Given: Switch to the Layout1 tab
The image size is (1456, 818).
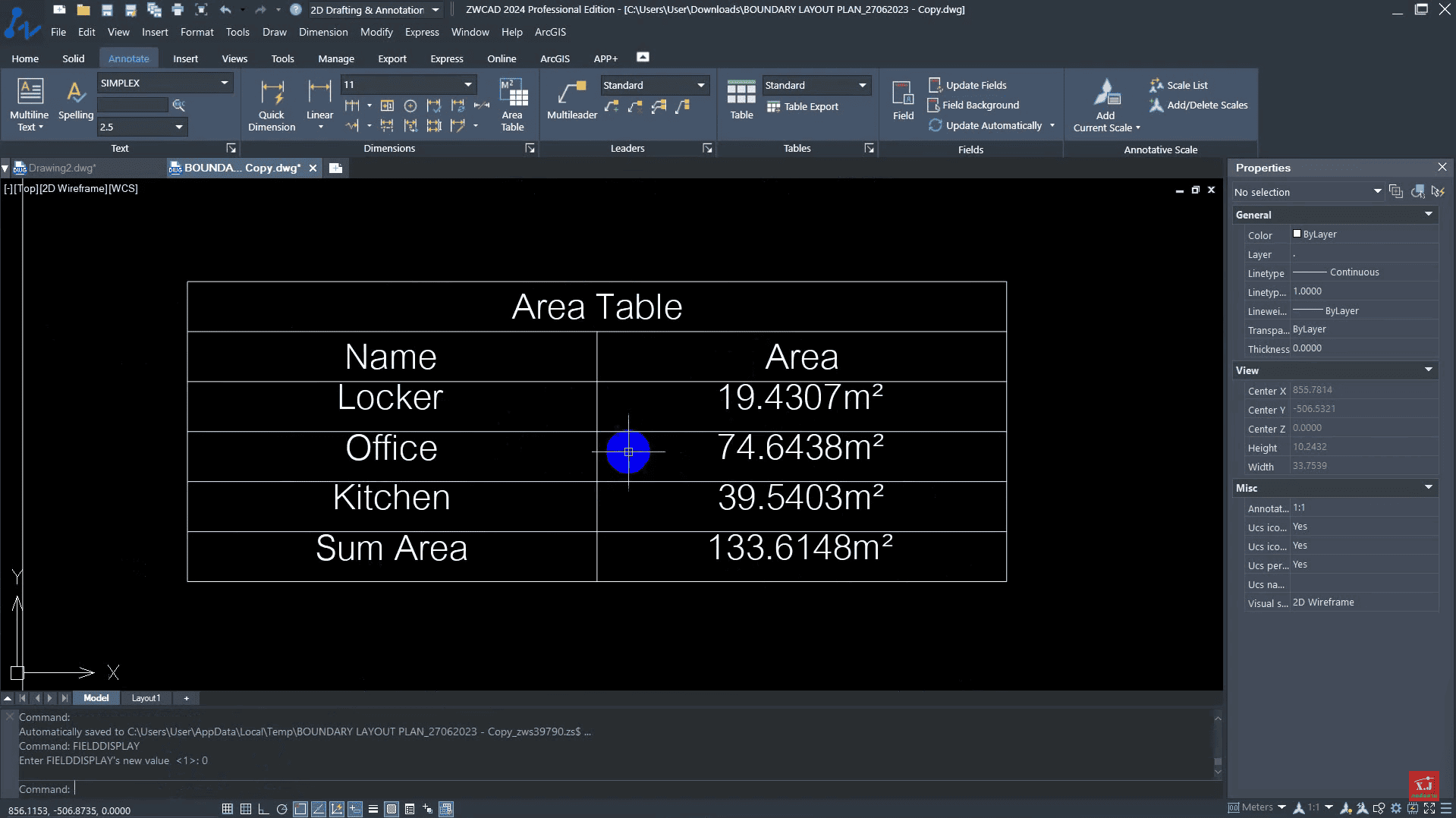Looking at the screenshot, I should click(x=146, y=698).
